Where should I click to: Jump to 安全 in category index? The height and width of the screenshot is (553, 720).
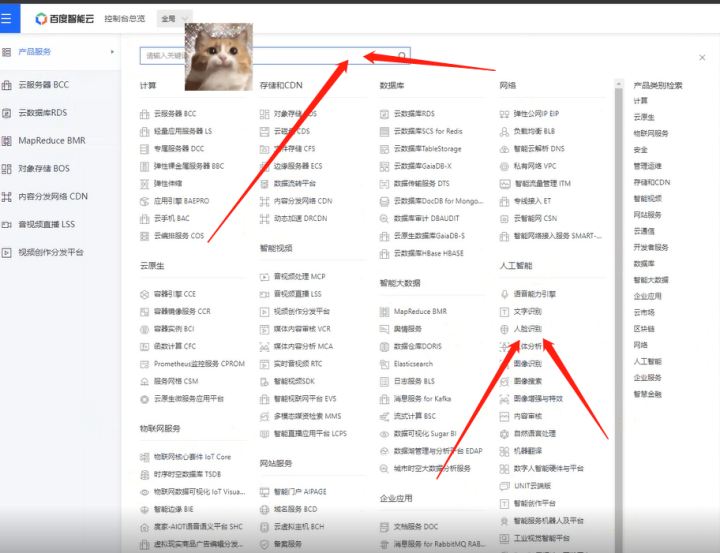(x=641, y=150)
